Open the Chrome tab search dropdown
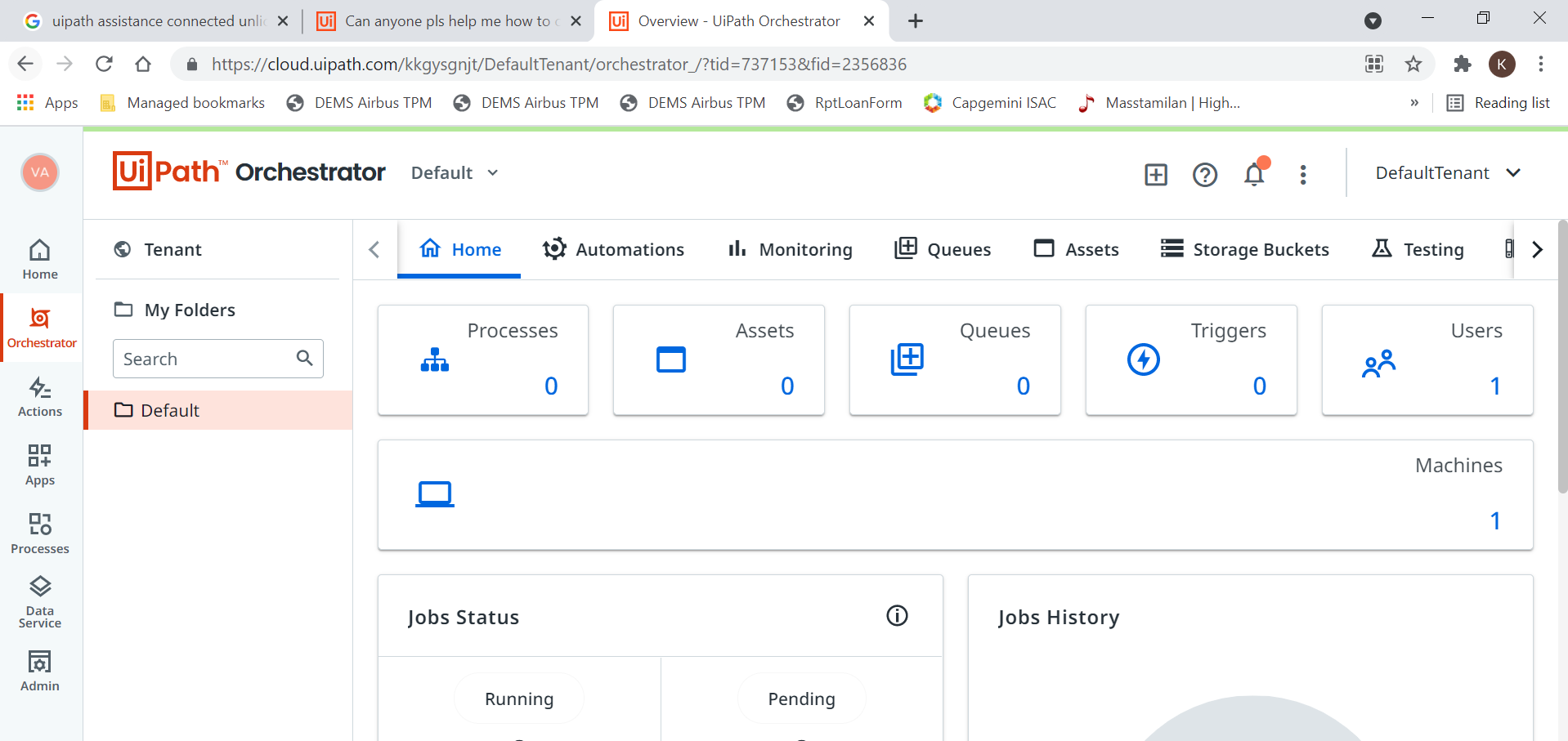 [1373, 21]
